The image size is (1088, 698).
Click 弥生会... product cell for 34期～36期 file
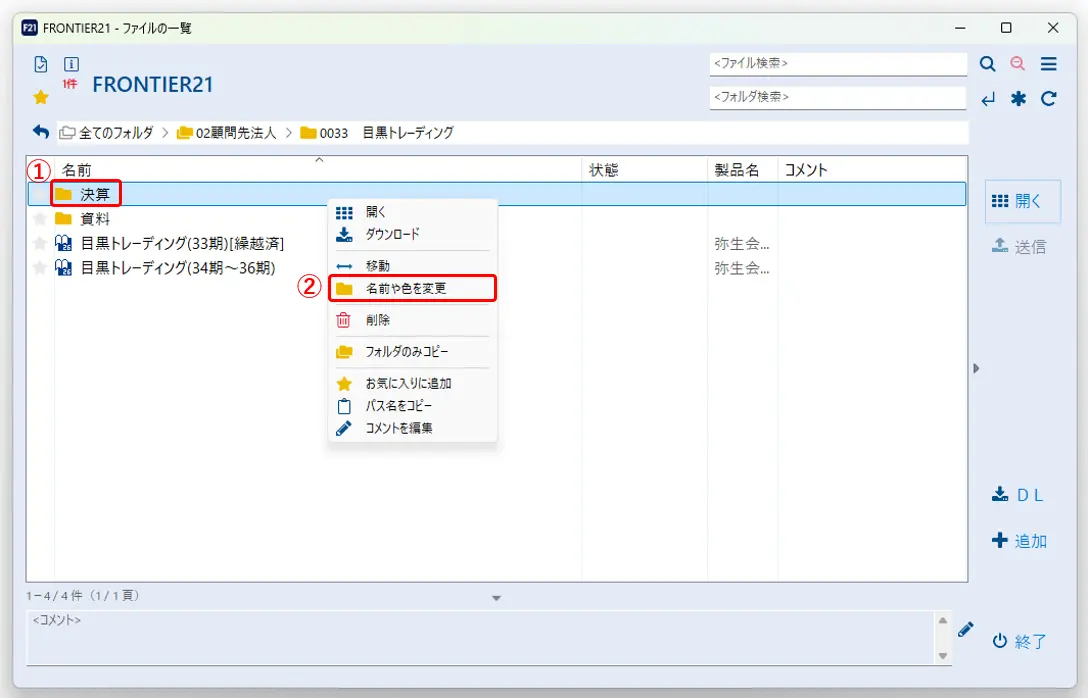point(742,268)
